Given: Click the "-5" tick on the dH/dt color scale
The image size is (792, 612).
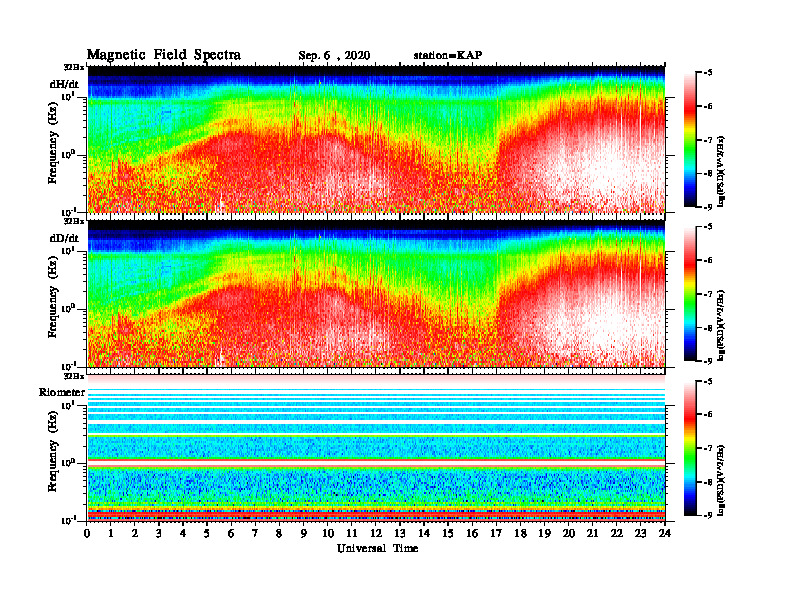Looking at the screenshot, I should point(709,73).
